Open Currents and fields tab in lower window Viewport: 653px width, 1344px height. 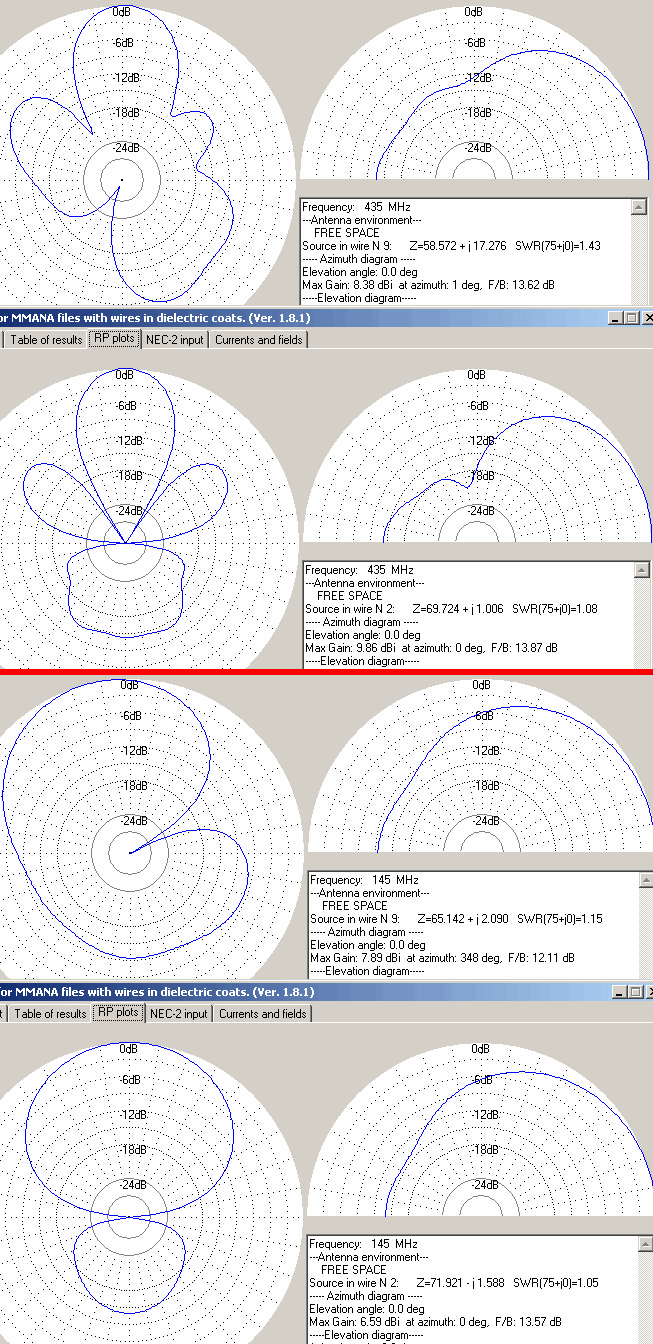[263, 1014]
